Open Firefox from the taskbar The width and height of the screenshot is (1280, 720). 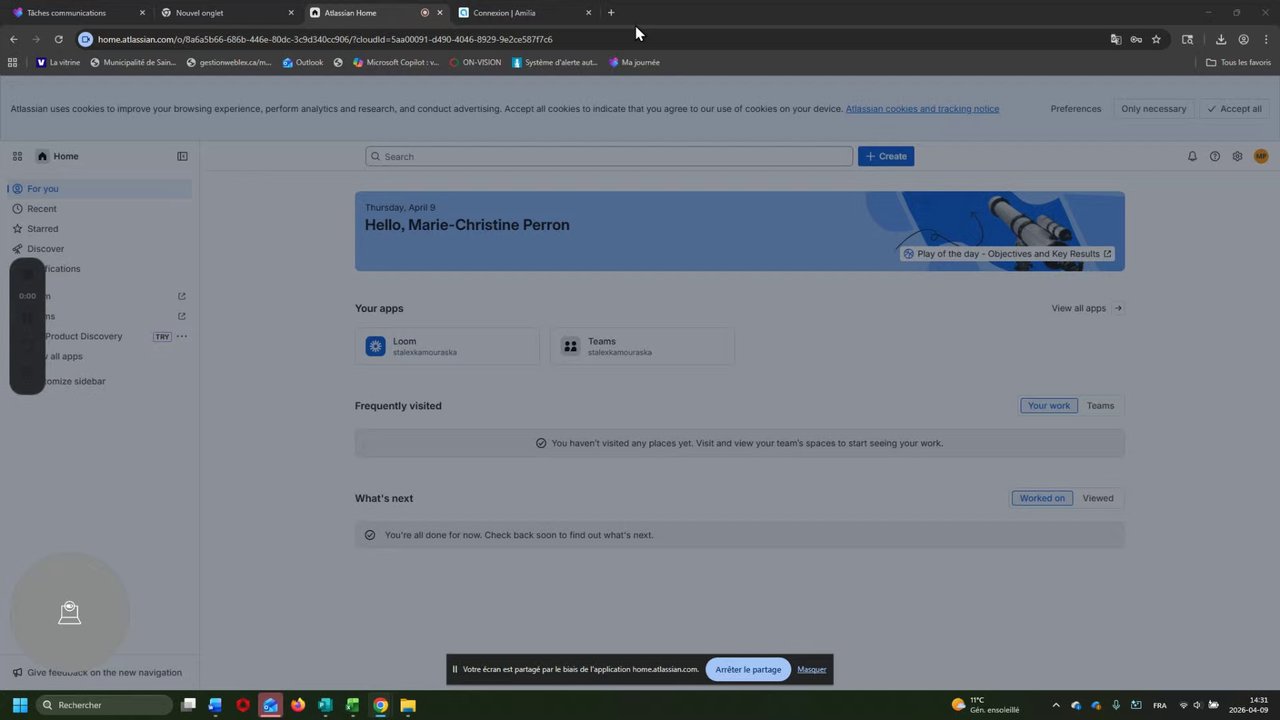pyautogui.click(x=297, y=705)
